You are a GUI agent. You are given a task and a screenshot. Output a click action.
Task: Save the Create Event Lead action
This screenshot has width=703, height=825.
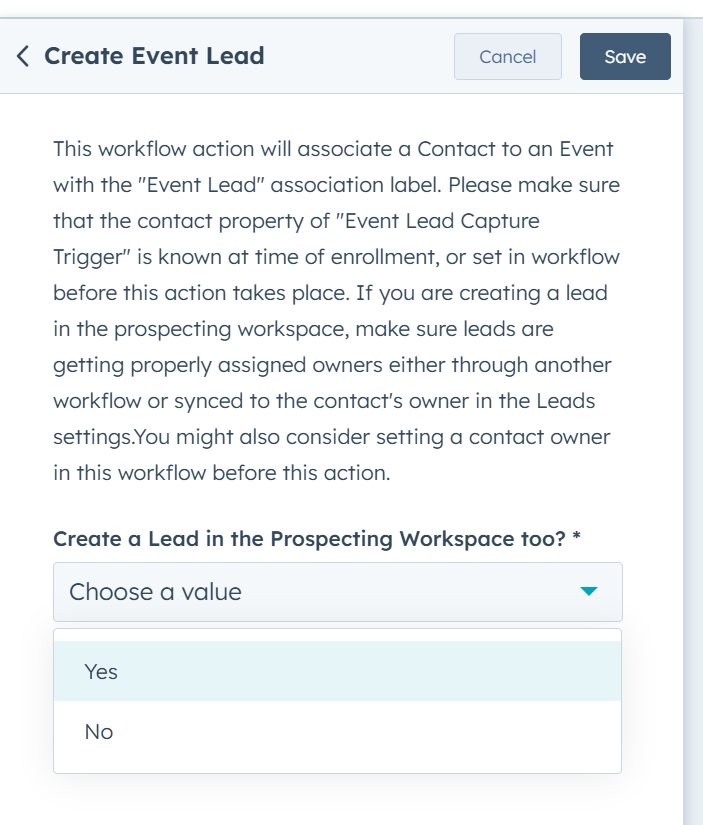(625, 57)
